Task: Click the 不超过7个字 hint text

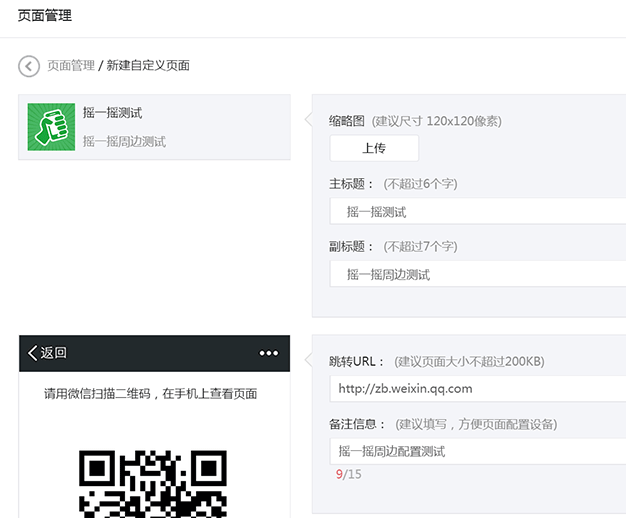Action: [421, 246]
